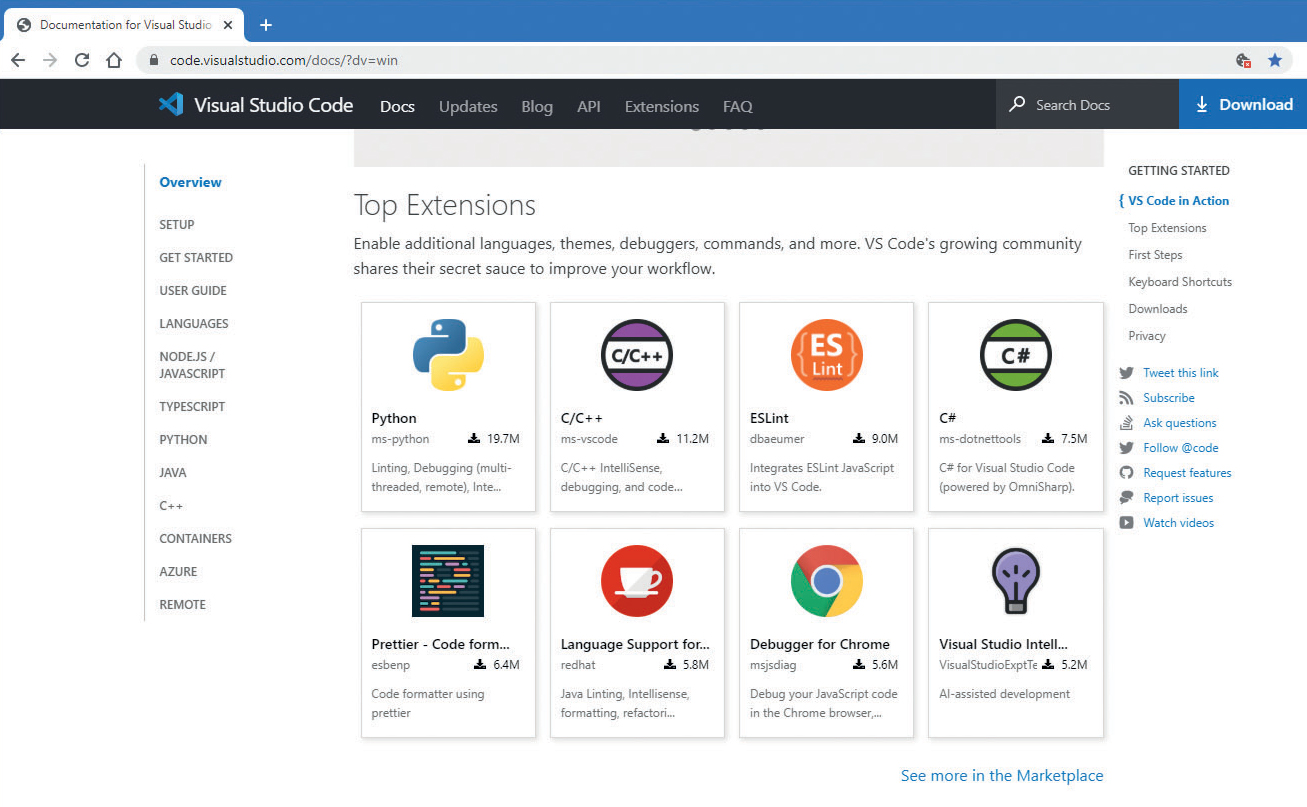Screen dimensions: 1307x807
Task: Jump to Keyboard Shortcuts in page outline
Action: (x=1180, y=282)
